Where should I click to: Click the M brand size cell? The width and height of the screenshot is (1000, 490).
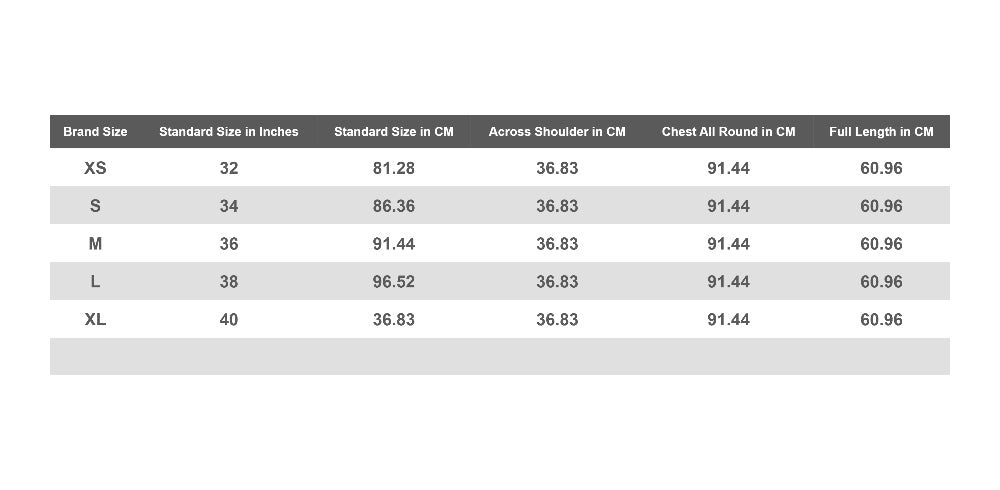click(x=95, y=244)
